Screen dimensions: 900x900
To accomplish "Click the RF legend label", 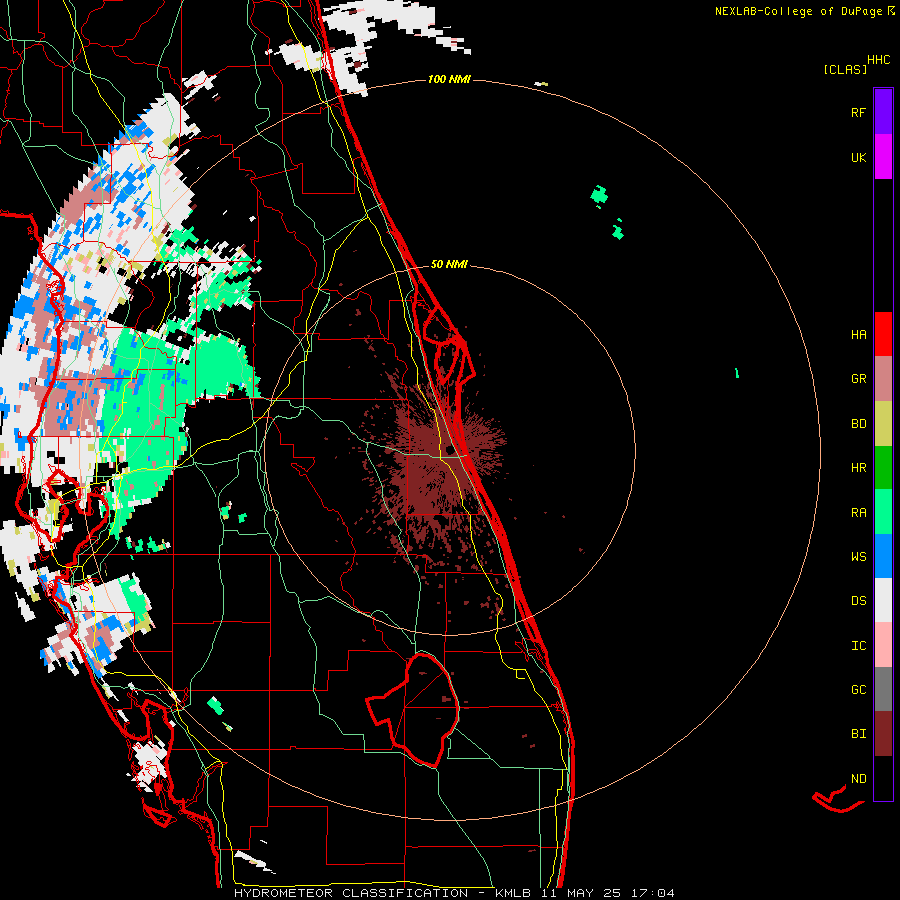I will pos(858,112).
